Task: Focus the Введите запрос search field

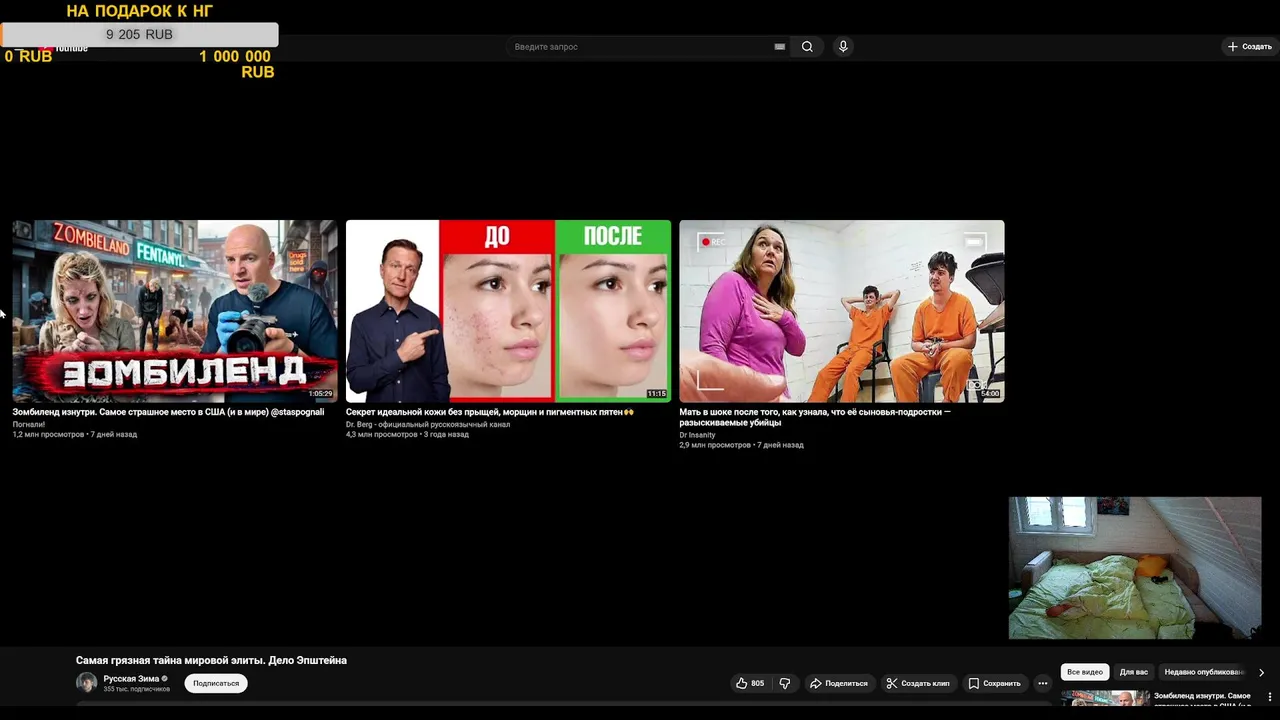Action: (x=640, y=47)
